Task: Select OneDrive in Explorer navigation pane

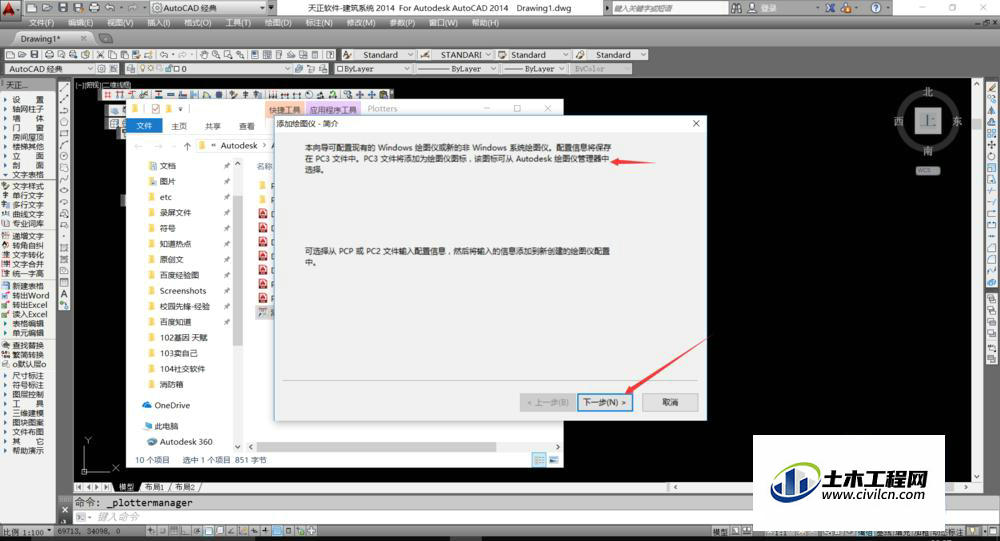Action: (172, 405)
